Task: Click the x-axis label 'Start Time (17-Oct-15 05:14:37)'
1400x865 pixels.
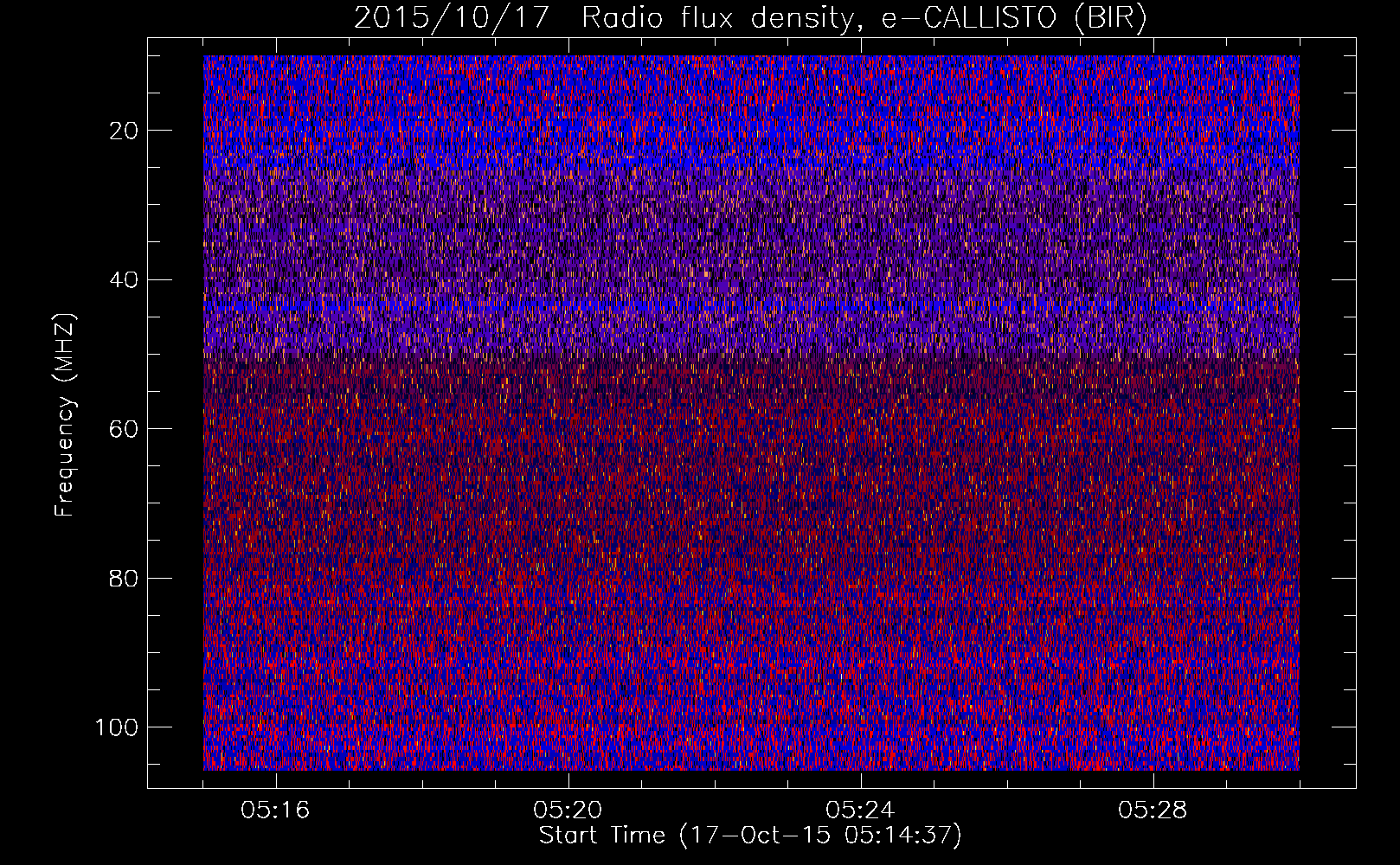Action: (750, 836)
